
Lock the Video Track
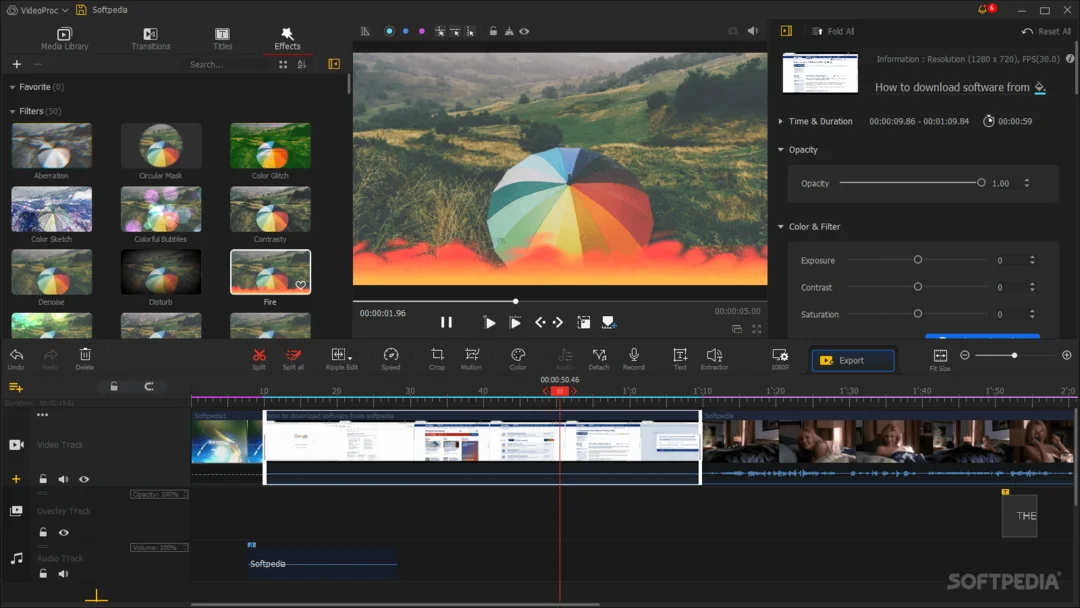click(x=43, y=479)
